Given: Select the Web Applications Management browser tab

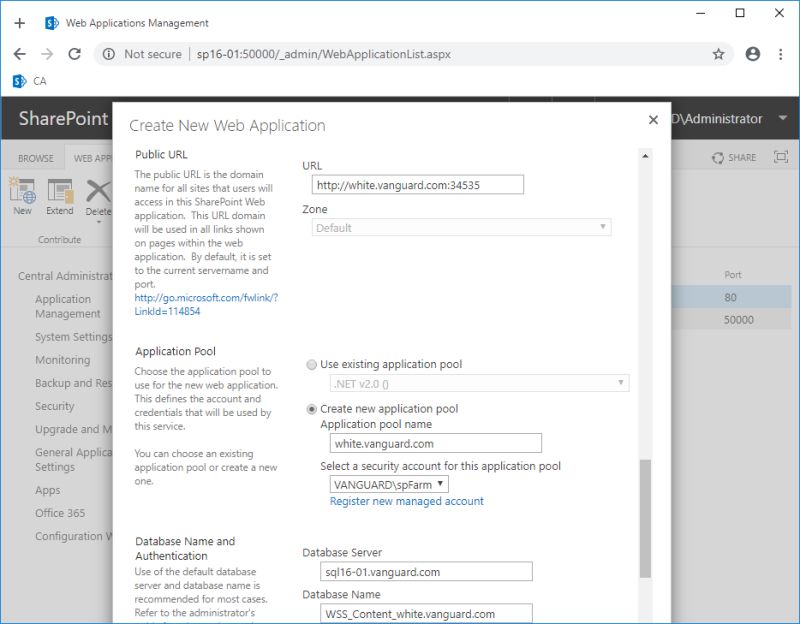Looking at the screenshot, I should (128, 23).
